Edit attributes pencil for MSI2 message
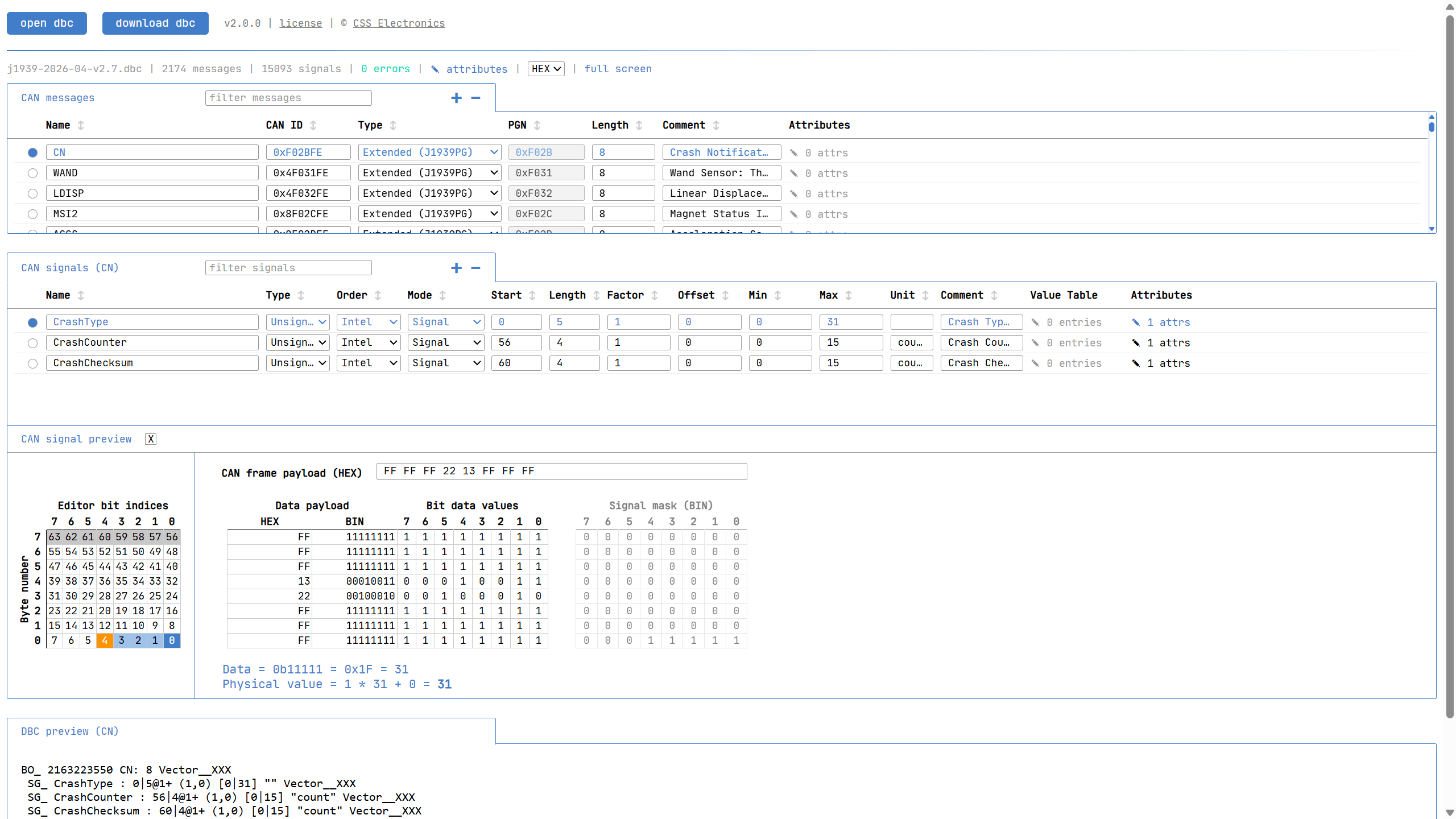The height and width of the screenshot is (819, 1456). click(x=794, y=214)
